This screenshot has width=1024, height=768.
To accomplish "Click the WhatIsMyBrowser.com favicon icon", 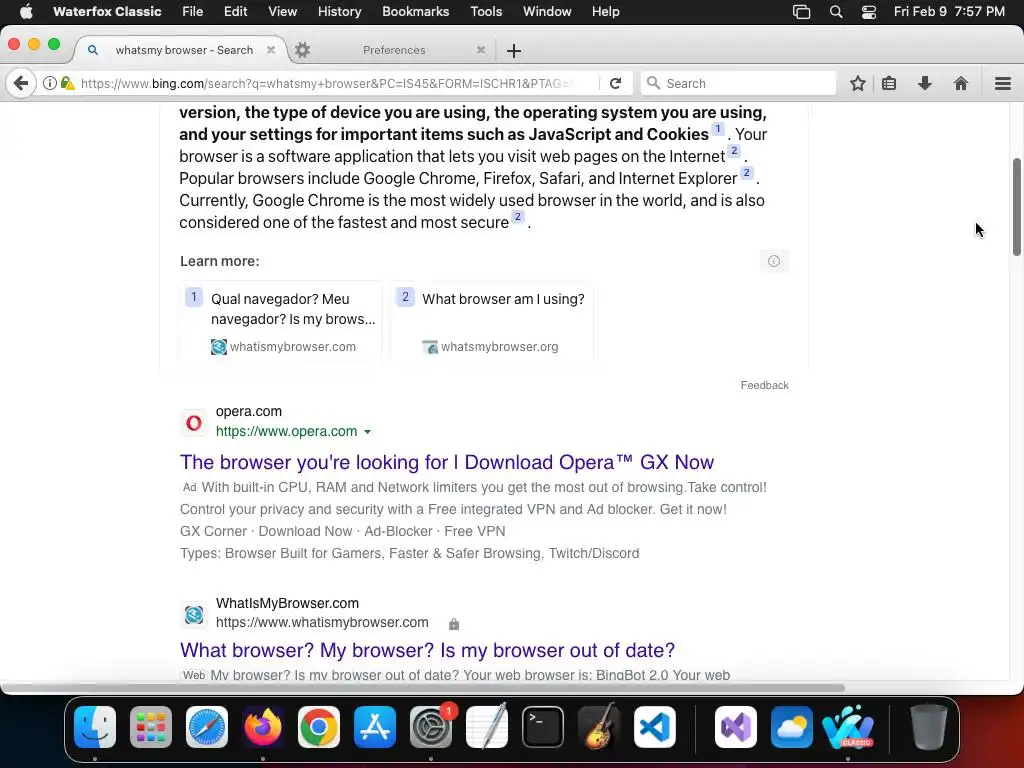I will [x=194, y=615].
